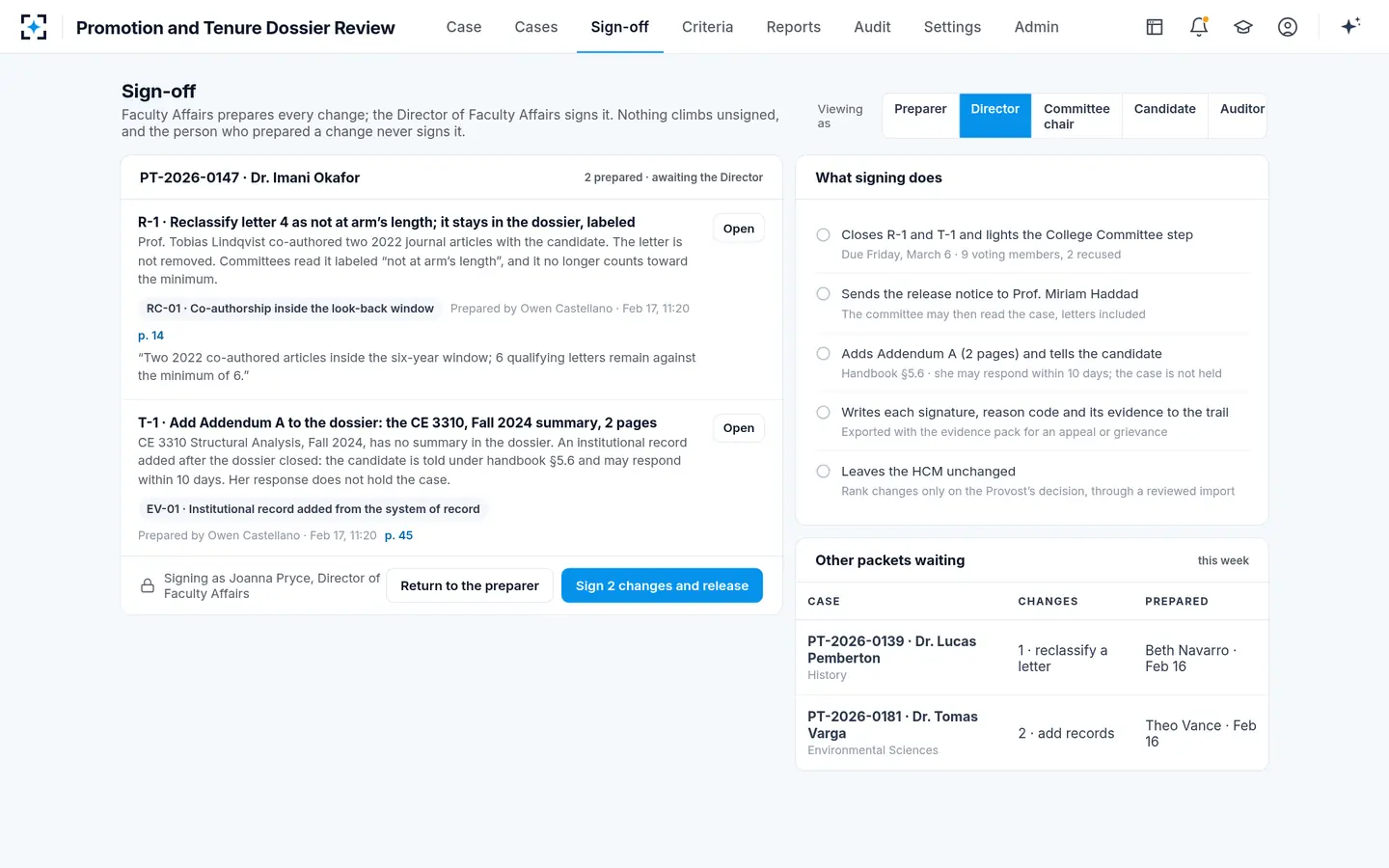Select 'Closes R-1 and T-1' radio circle
Viewport: 1389px width, 868px height.
tap(823, 234)
